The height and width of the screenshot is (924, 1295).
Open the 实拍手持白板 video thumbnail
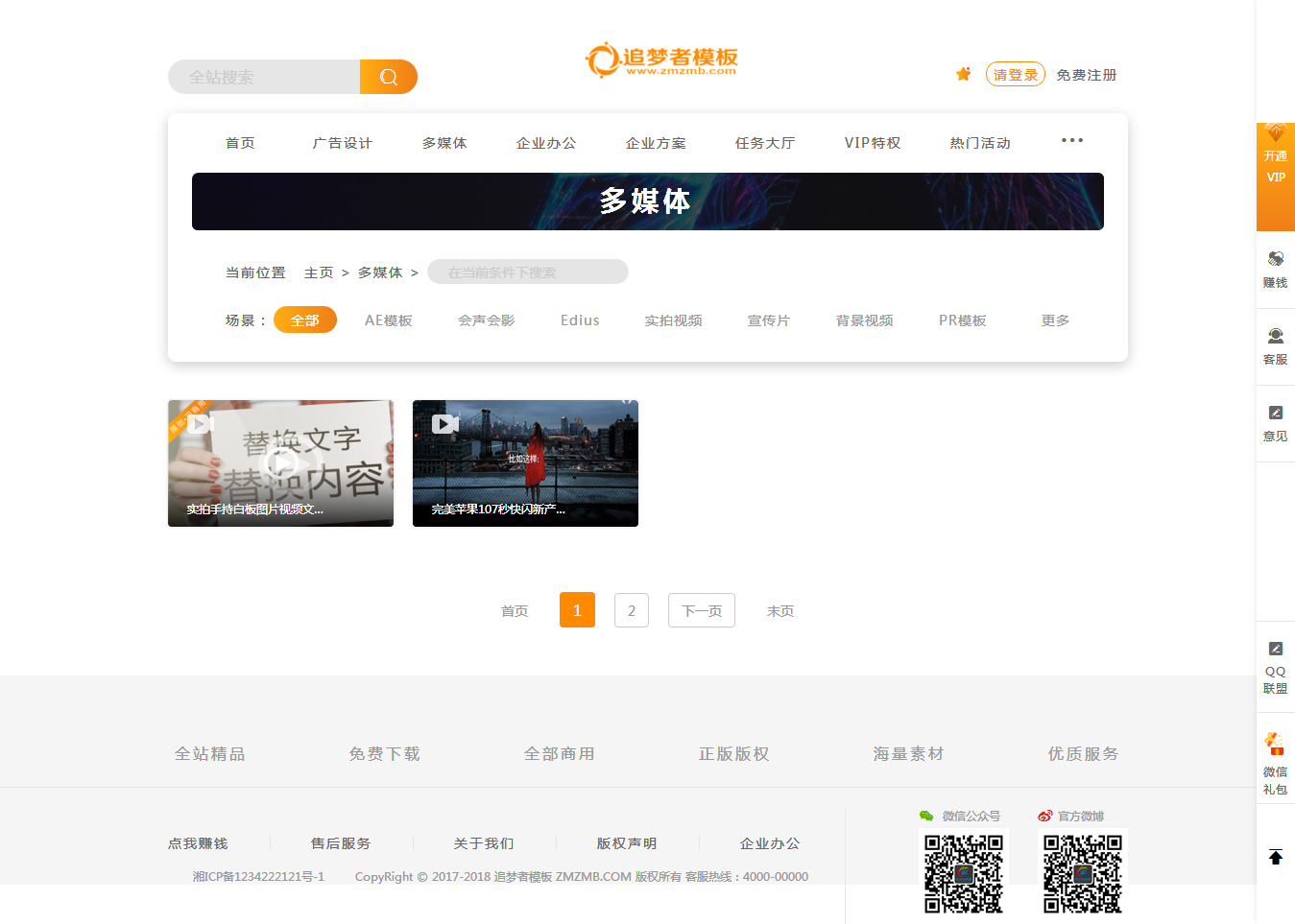(280, 462)
